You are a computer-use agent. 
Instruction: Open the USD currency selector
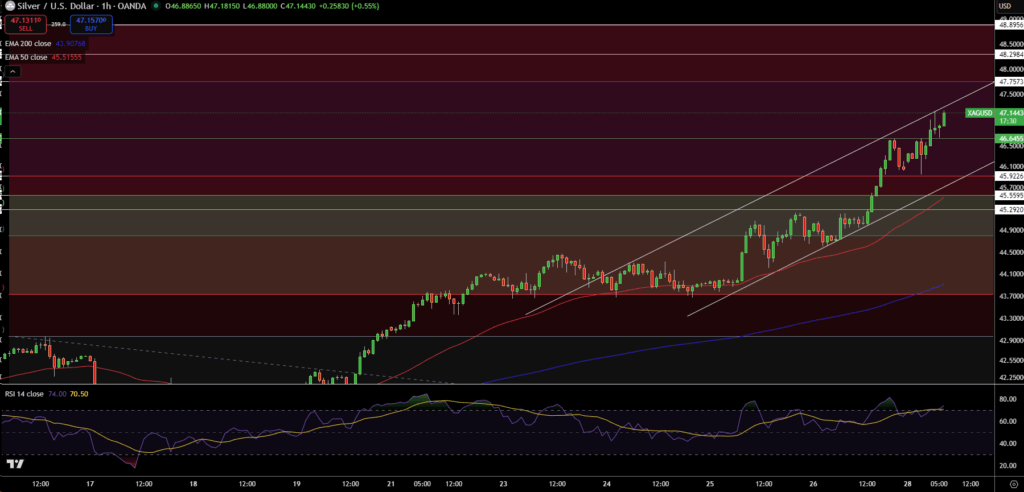[x=1004, y=6]
